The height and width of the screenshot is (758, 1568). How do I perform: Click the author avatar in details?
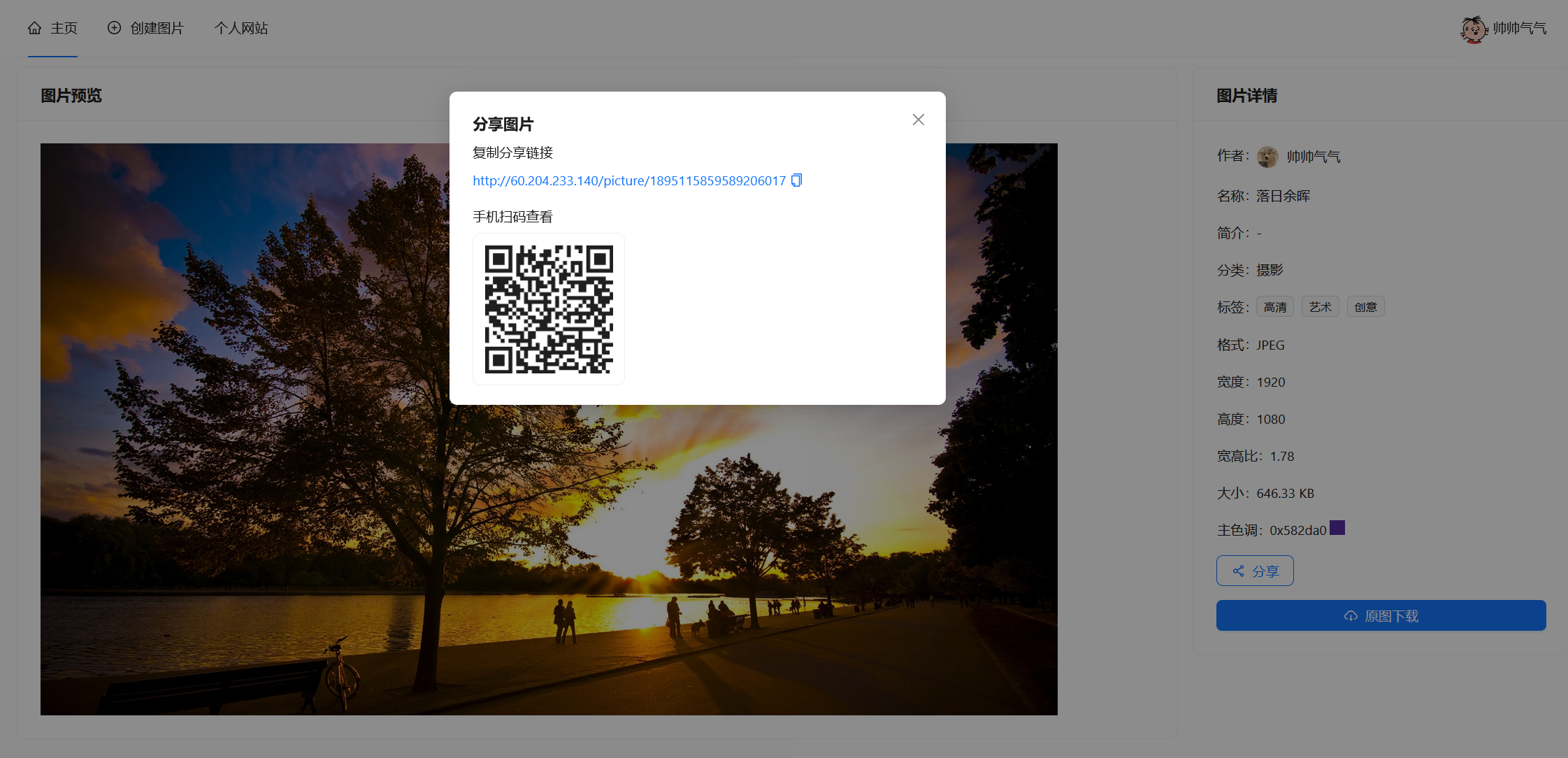[1267, 157]
